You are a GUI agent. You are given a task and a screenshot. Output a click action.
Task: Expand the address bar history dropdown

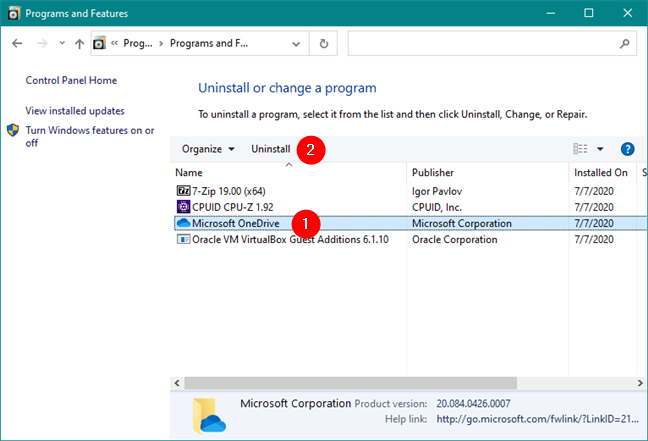[296, 43]
